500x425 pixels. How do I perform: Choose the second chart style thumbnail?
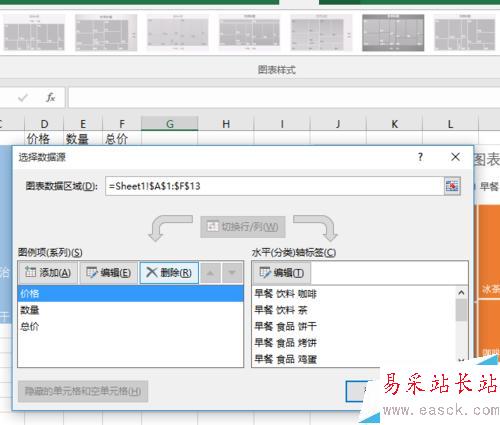click(x=106, y=32)
